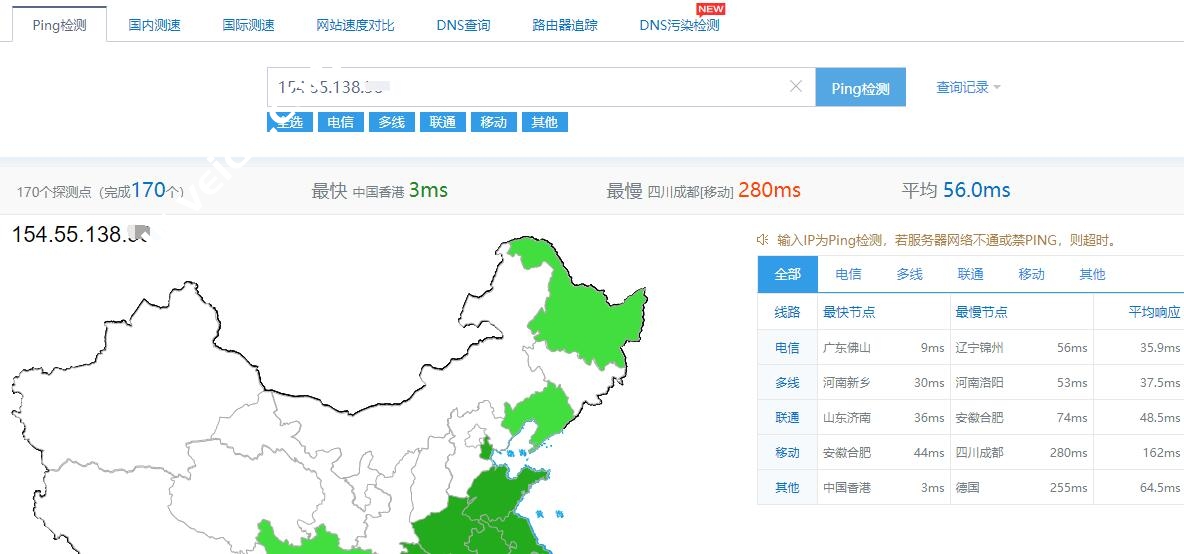Click the 联通 row label in the table
Screen dimensions: 1184x554
click(x=787, y=417)
